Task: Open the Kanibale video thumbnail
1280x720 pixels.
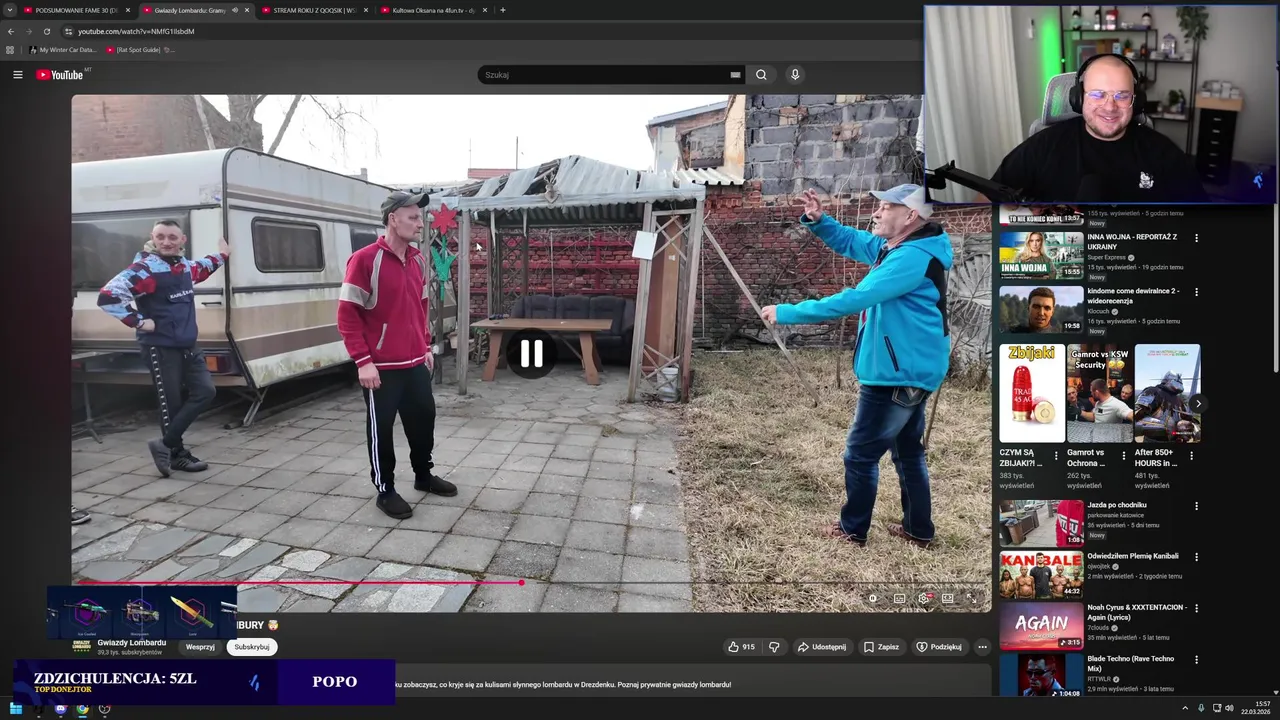Action: tap(1041, 574)
